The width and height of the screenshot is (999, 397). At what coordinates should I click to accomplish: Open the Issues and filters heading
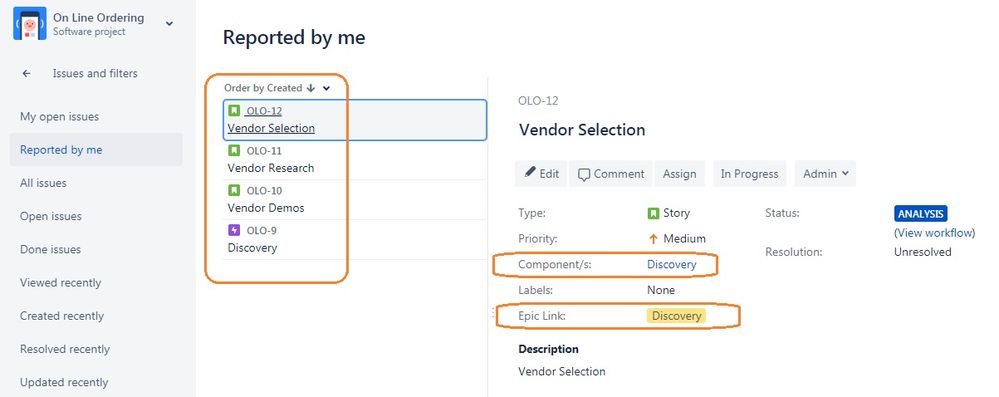[95, 73]
